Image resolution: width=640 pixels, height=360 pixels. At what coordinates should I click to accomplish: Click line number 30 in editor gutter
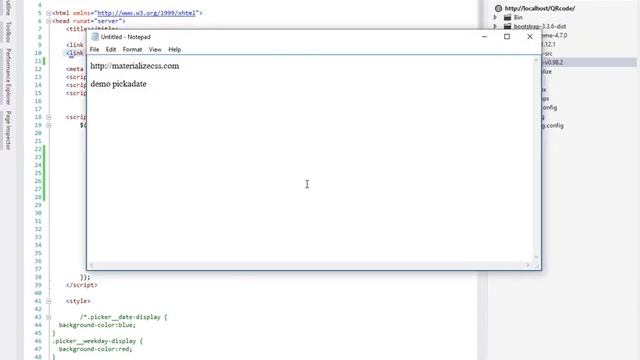pyautogui.click(x=38, y=213)
